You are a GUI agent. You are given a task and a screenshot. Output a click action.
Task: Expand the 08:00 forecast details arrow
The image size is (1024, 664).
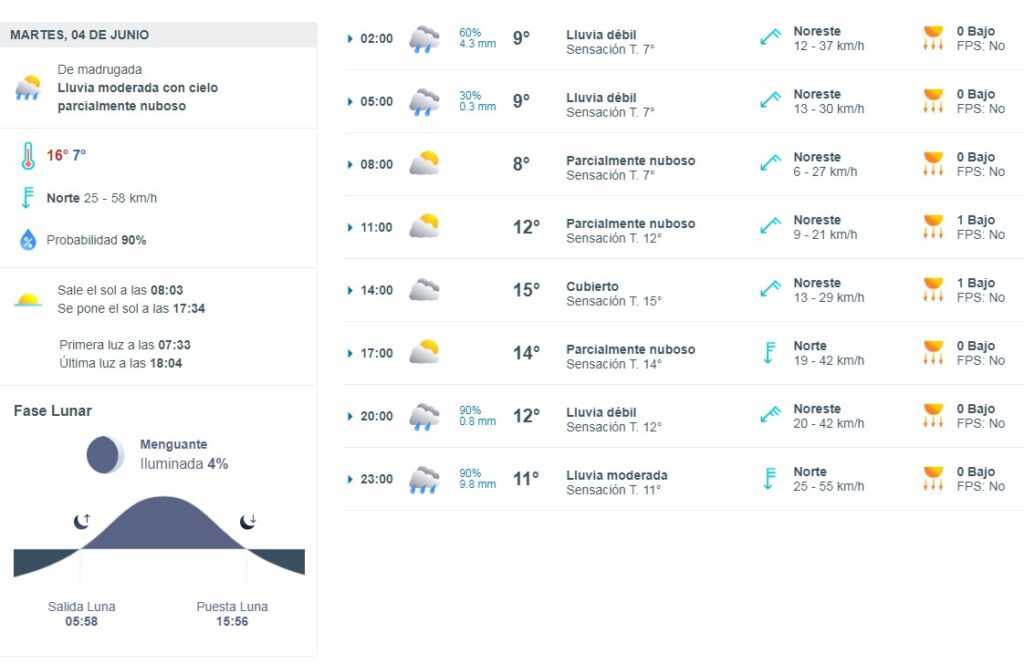[350, 164]
